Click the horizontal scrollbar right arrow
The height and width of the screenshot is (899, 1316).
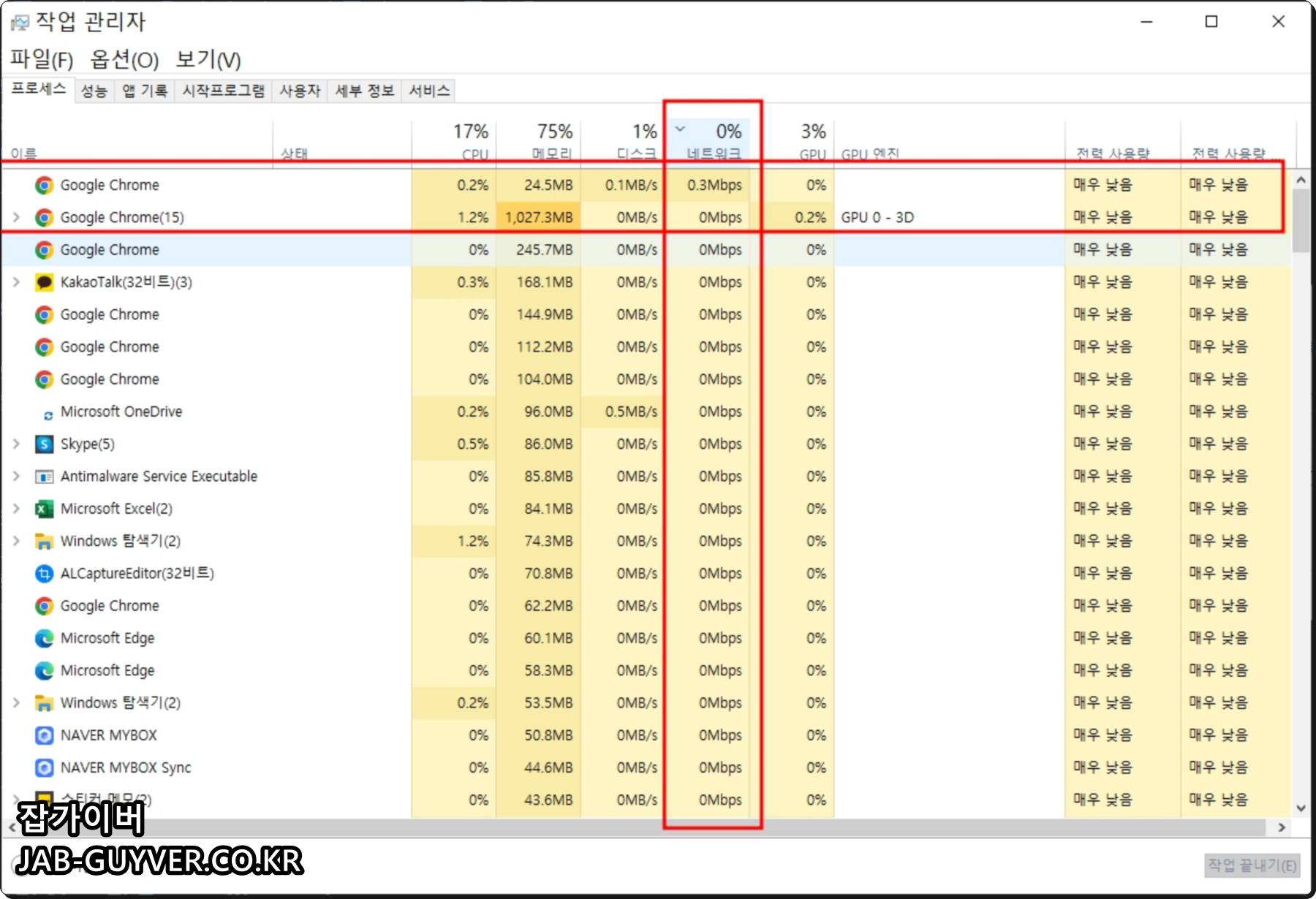click(1282, 827)
